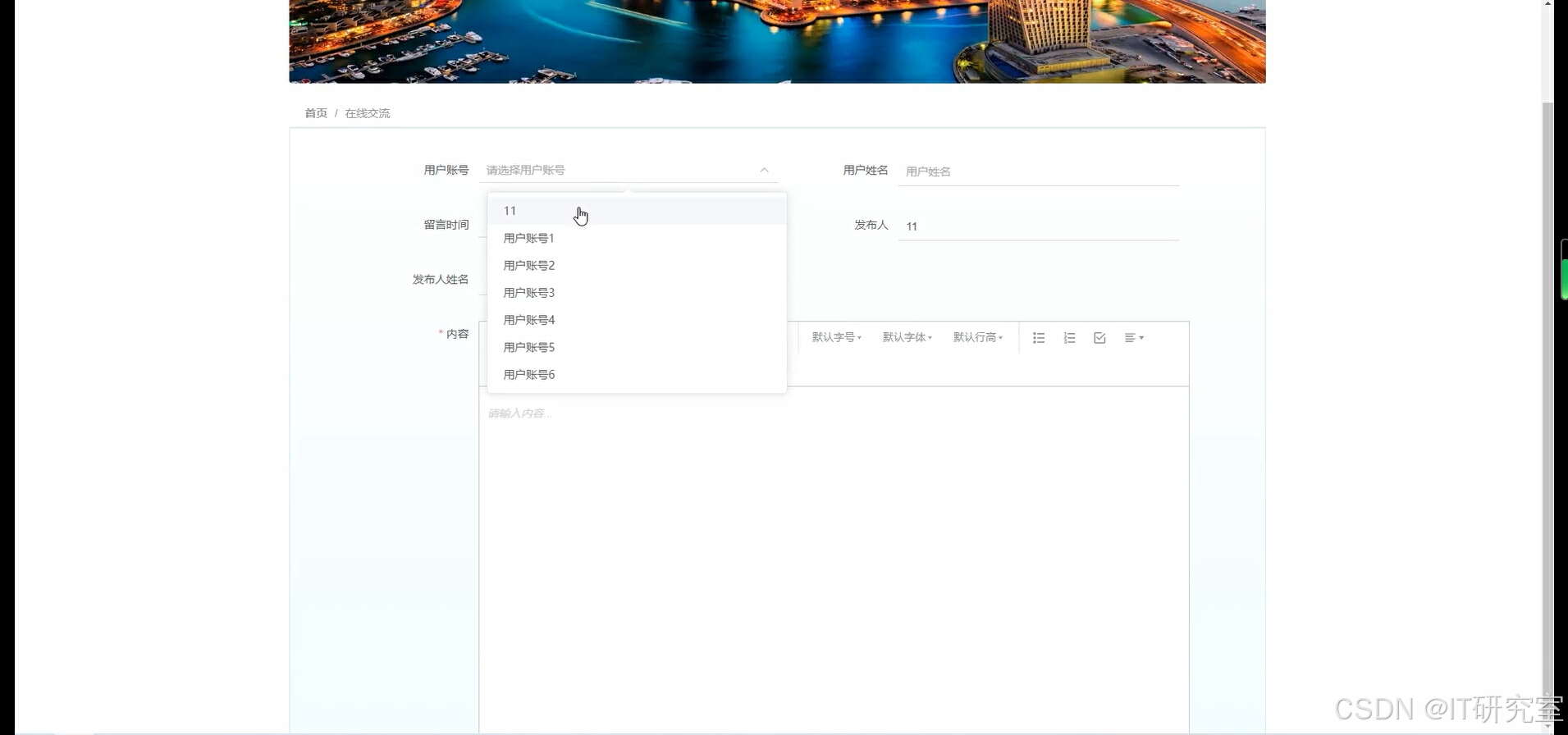Click the 在线交流 breadcrumb
Image resolution: width=1568 pixels, height=735 pixels.
coord(367,113)
